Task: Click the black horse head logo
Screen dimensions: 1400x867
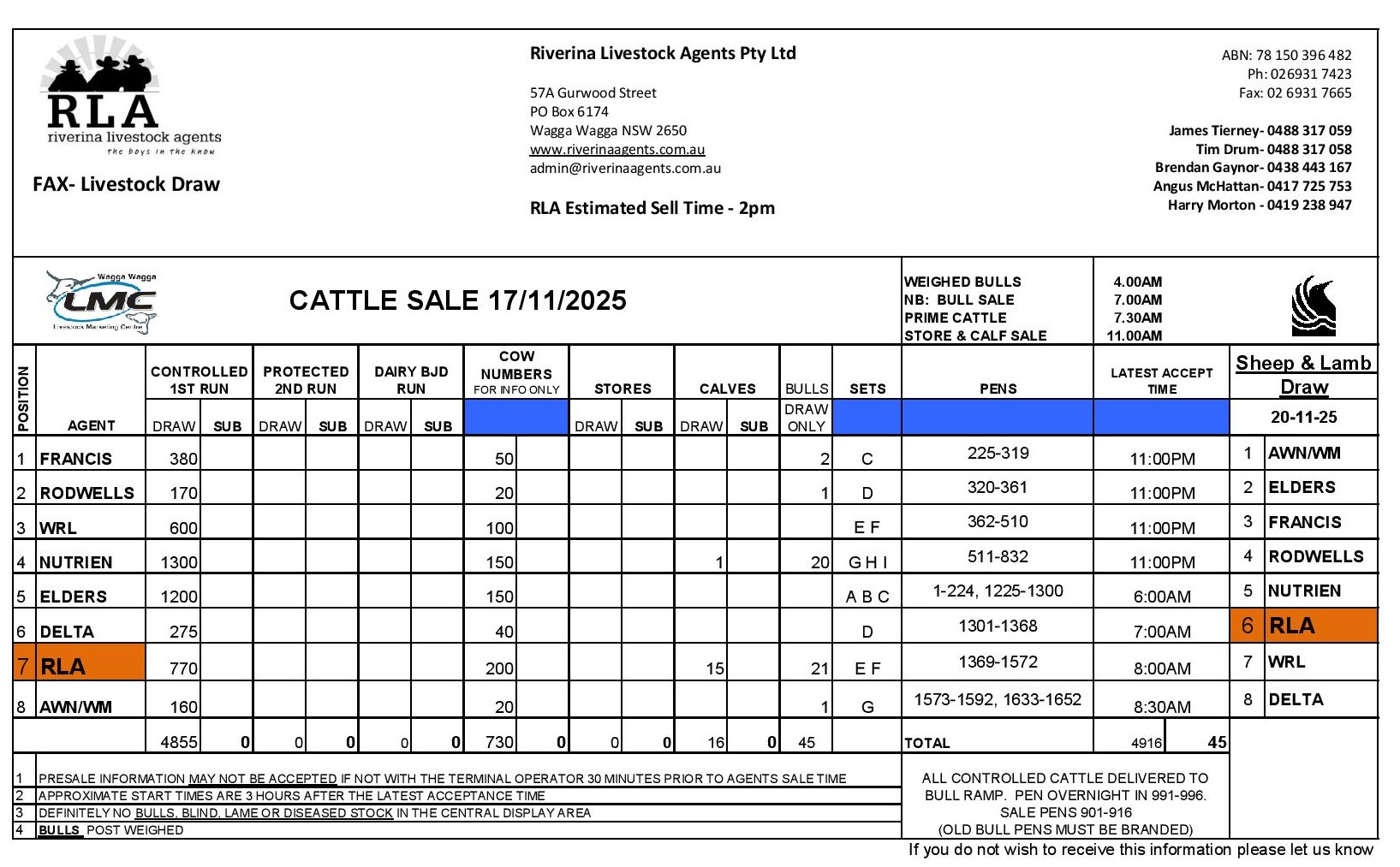Action: (x=1313, y=306)
